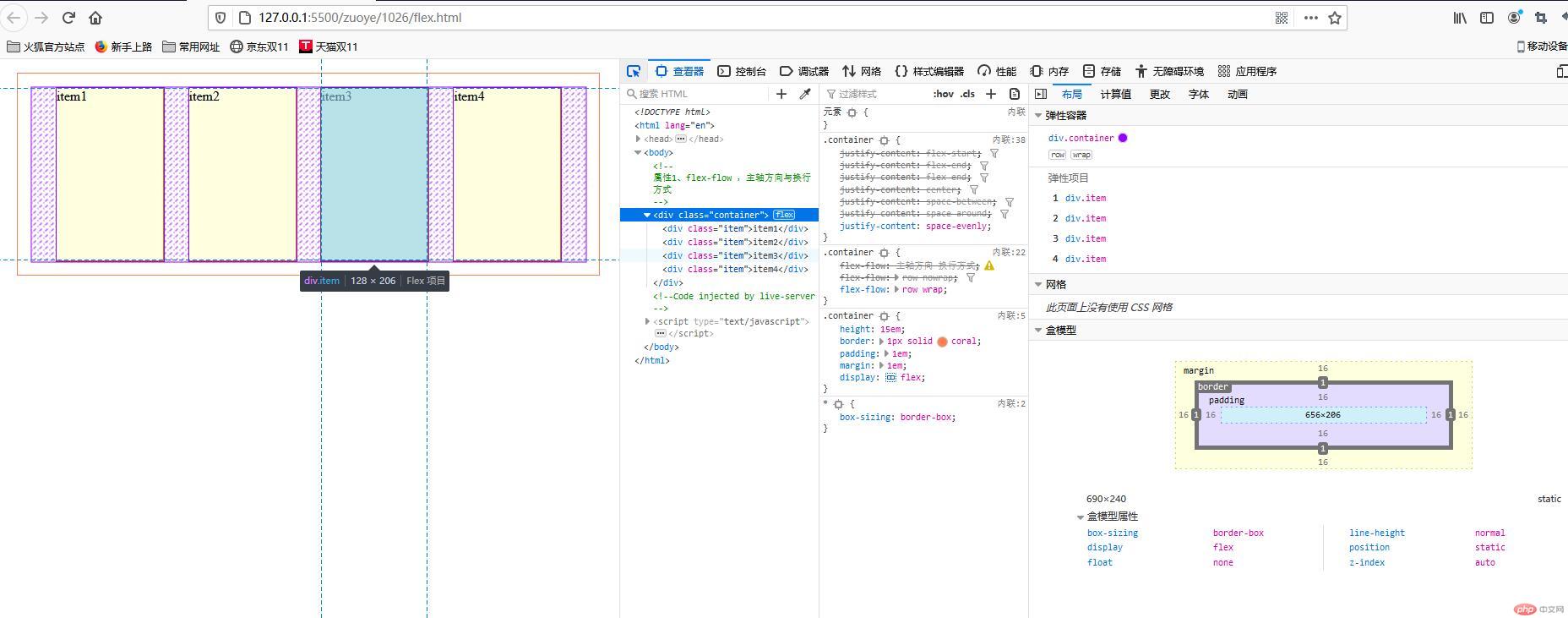The image size is (1568, 618).
Task: Collapse the 盒模型属性 section
Action: (x=1081, y=517)
